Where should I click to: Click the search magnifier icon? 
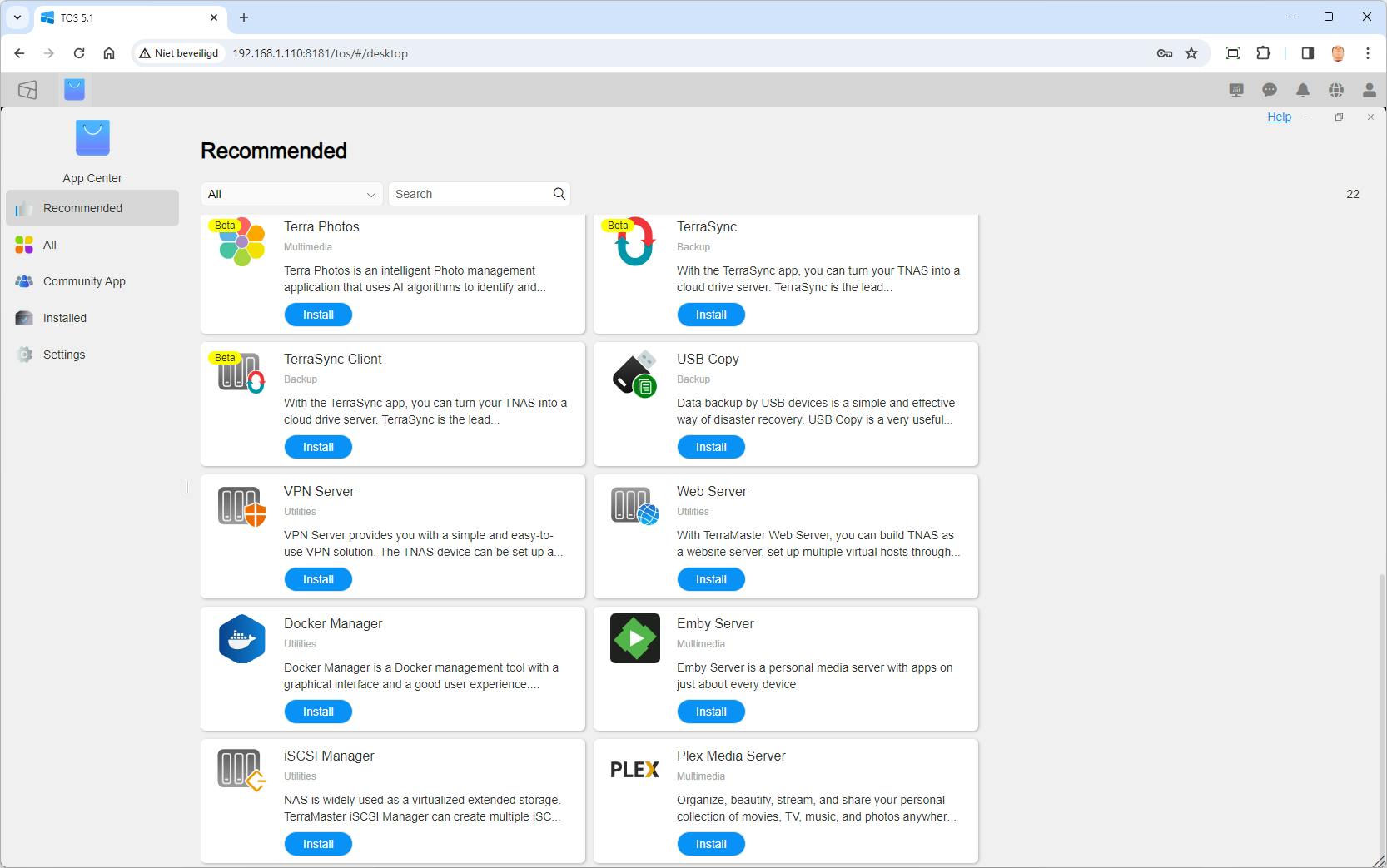(x=559, y=194)
